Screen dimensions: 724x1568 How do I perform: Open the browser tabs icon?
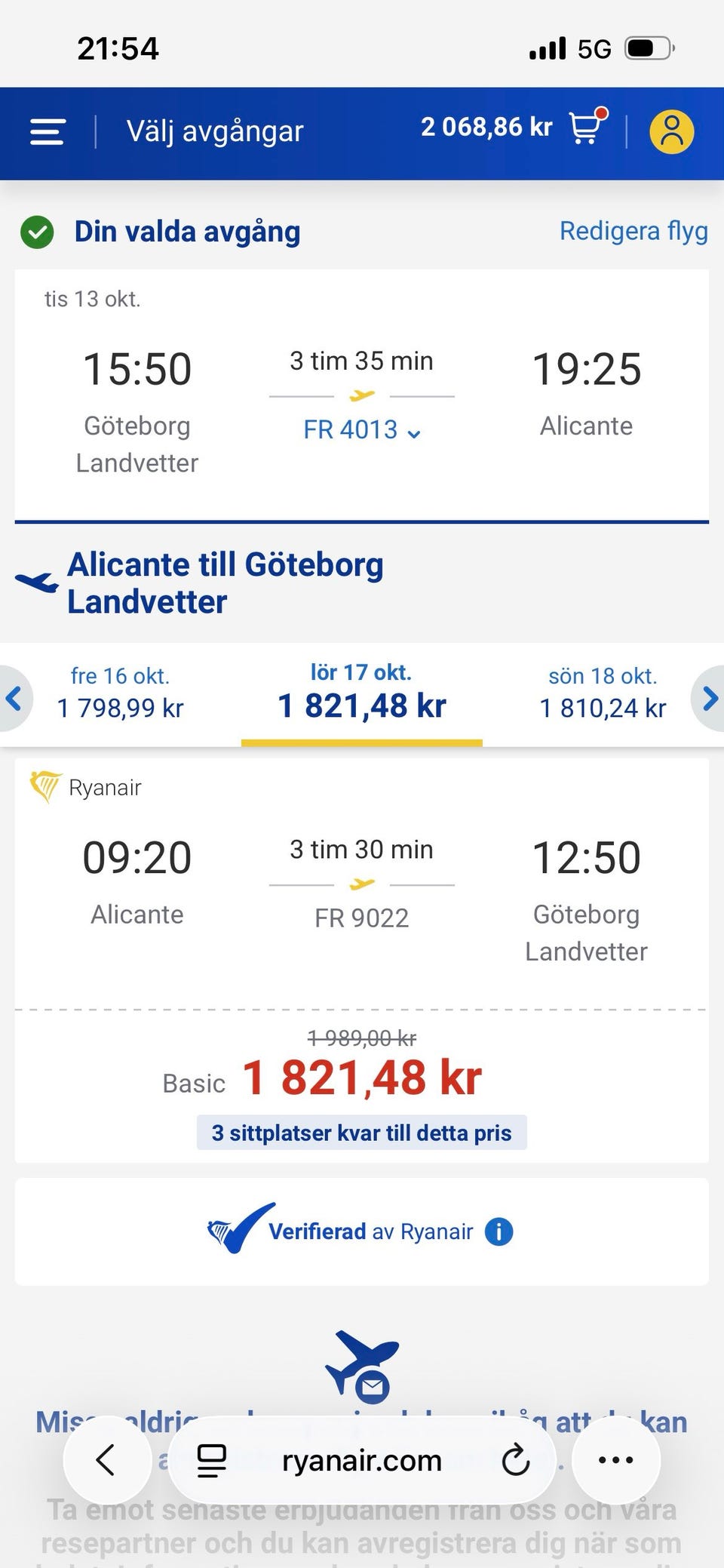[211, 1460]
